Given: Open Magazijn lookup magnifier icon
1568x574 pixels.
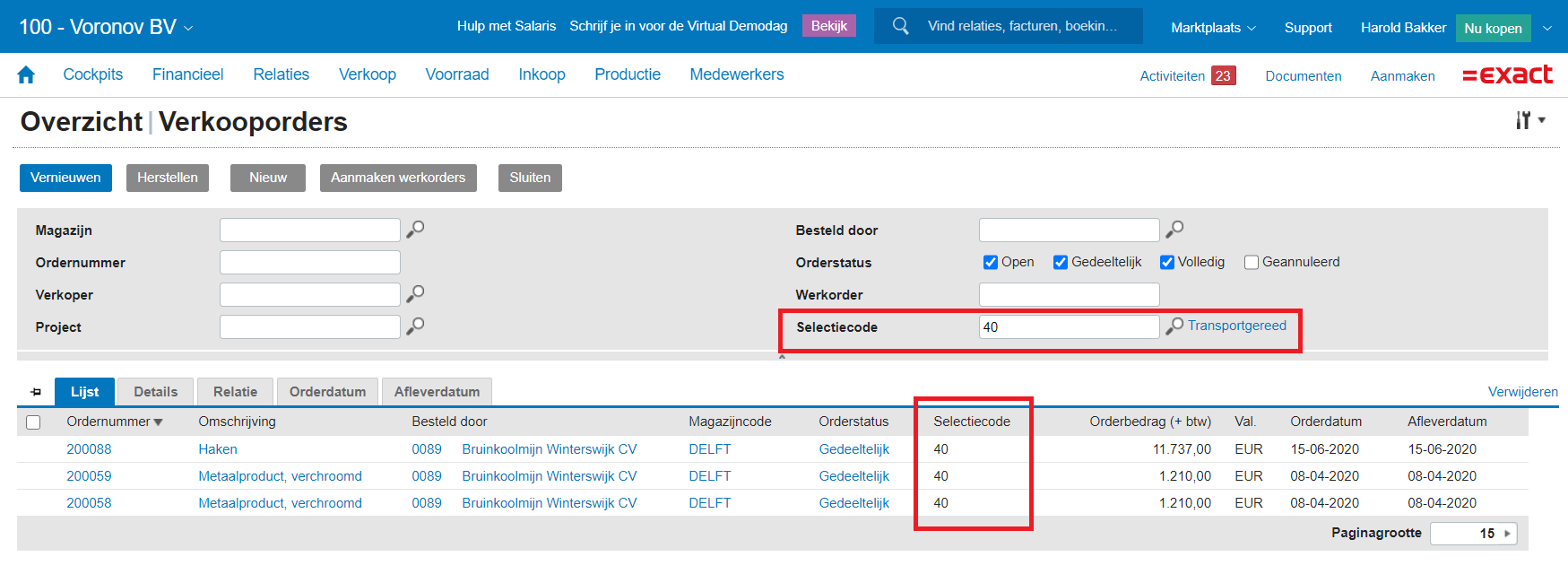Looking at the screenshot, I should pyautogui.click(x=415, y=230).
